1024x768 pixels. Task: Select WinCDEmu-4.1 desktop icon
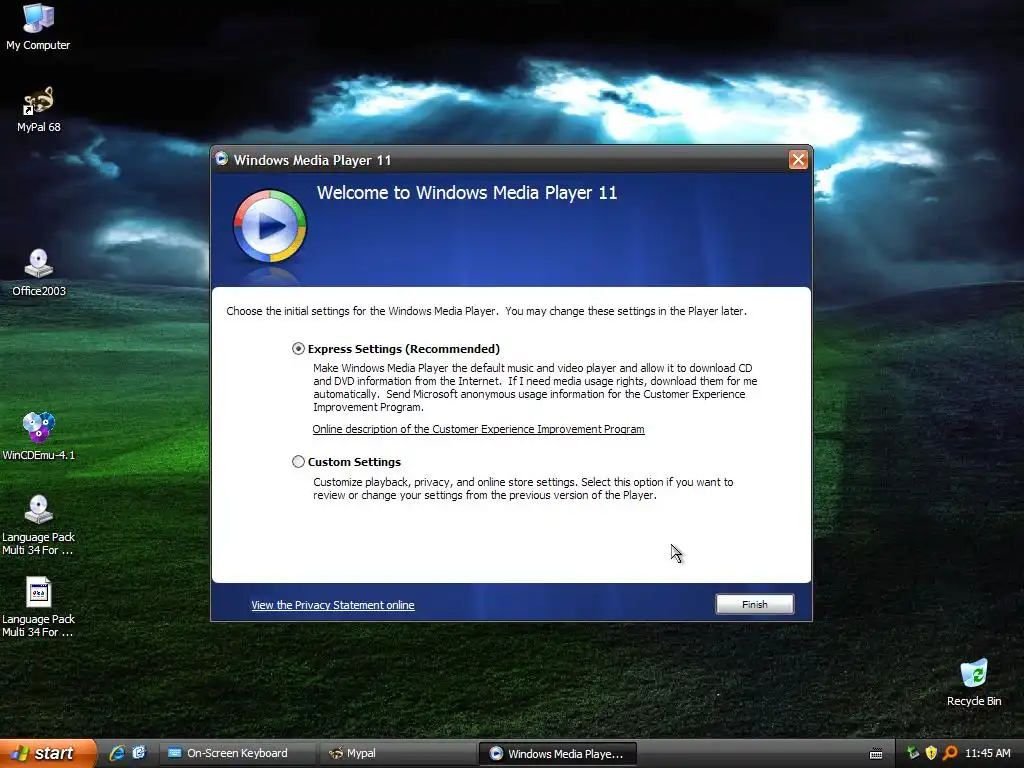39,436
